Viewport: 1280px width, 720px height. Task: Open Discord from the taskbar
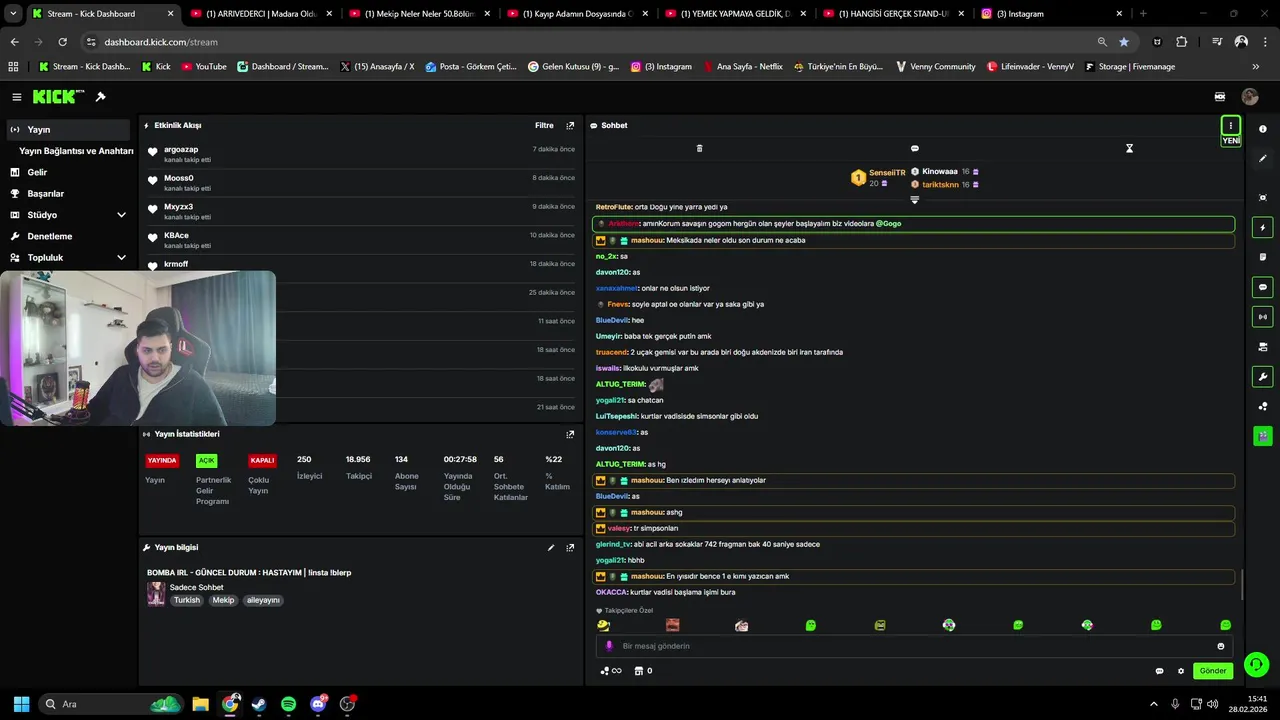coord(319,704)
